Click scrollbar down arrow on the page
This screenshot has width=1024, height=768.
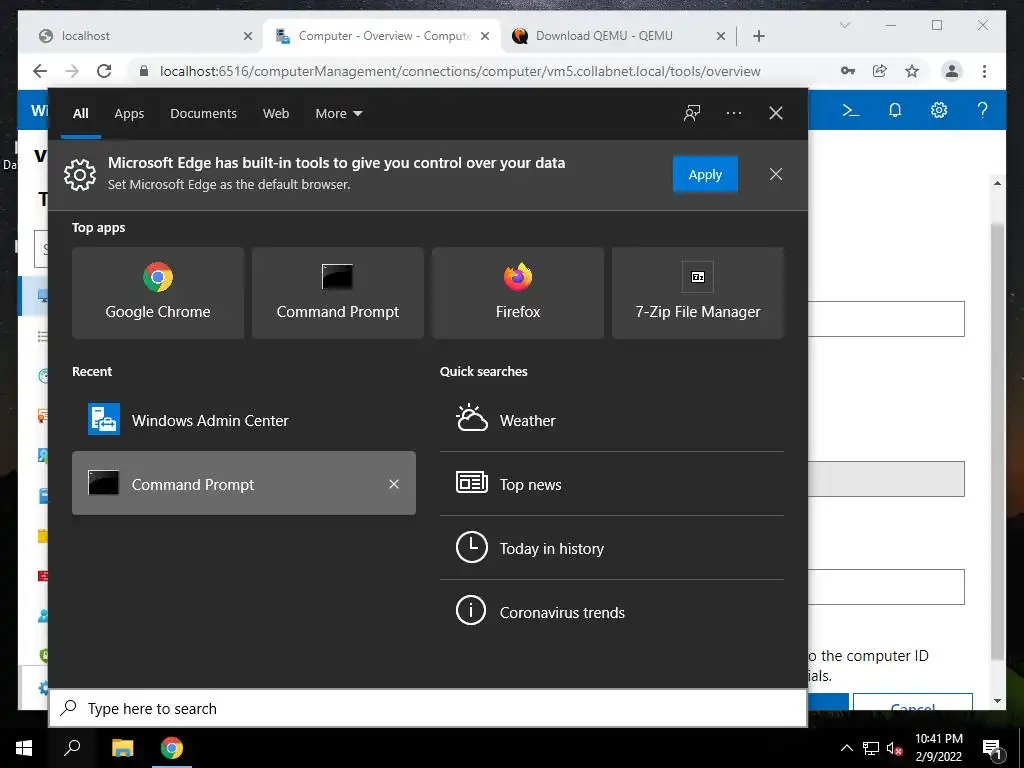[x=997, y=701]
